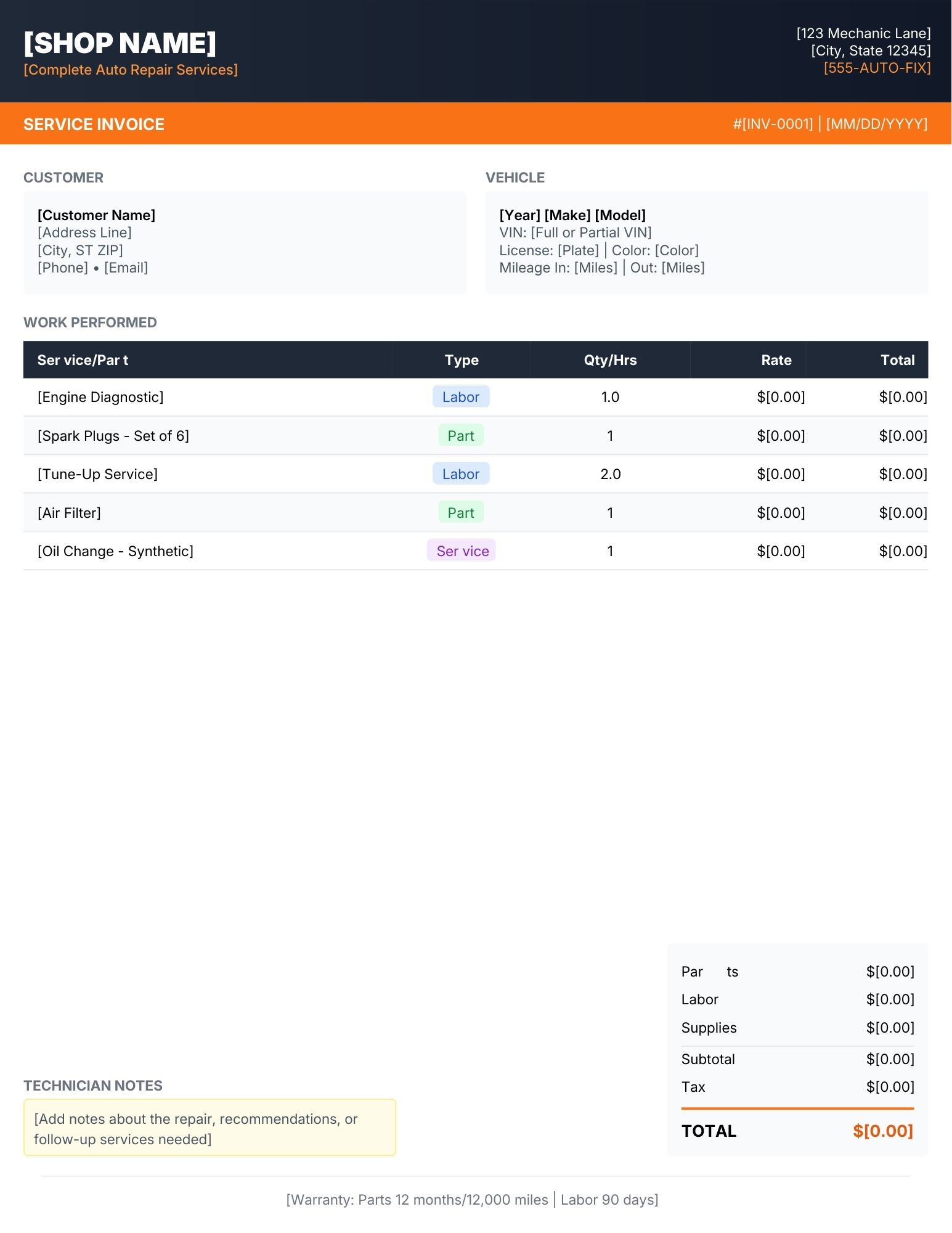Click the warranty footer text
952x1233 pixels.
pos(473,1200)
